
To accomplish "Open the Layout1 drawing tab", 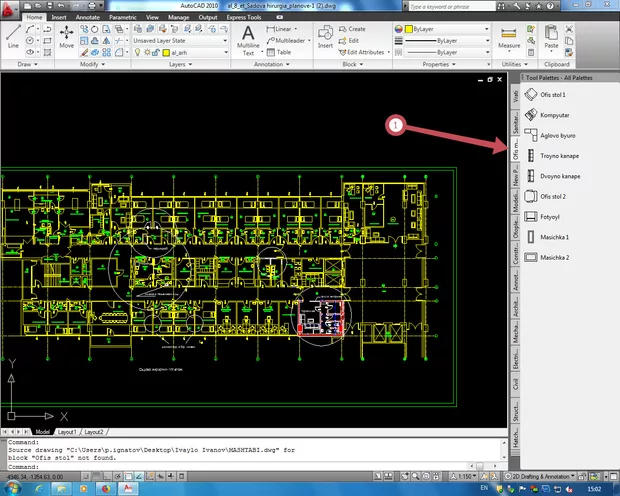I will [65, 432].
